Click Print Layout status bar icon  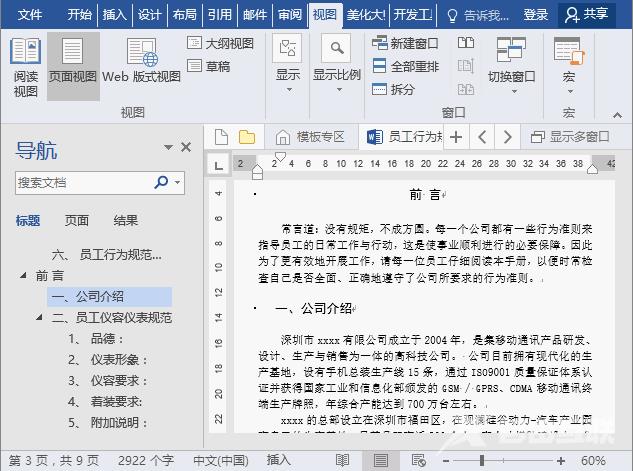(x=381, y=460)
